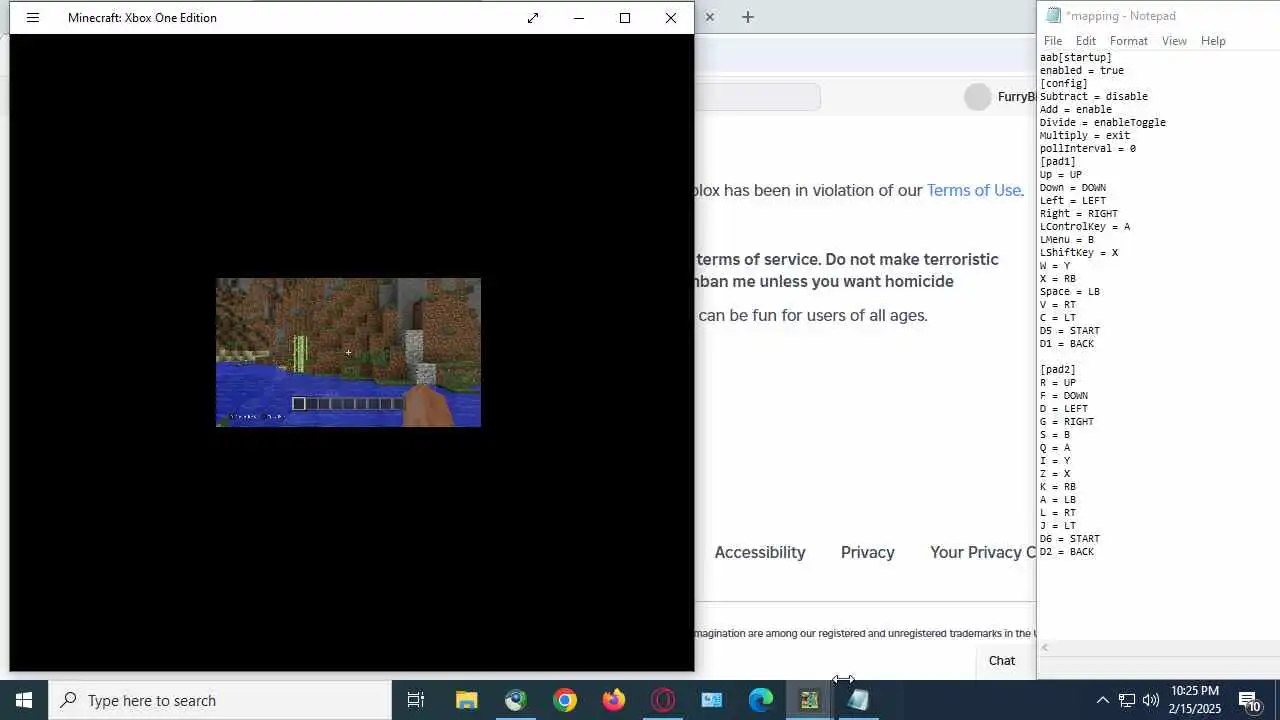Image resolution: width=1280 pixels, height=720 pixels.
Task: Open Google Chrome from the taskbar
Action: pos(565,700)
